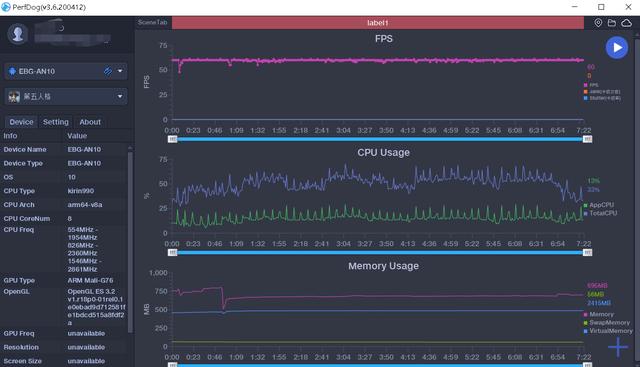Toggle AppCPU series in CPU legend
The height and width of the screenshot is (367, 640).
[599, 205]
